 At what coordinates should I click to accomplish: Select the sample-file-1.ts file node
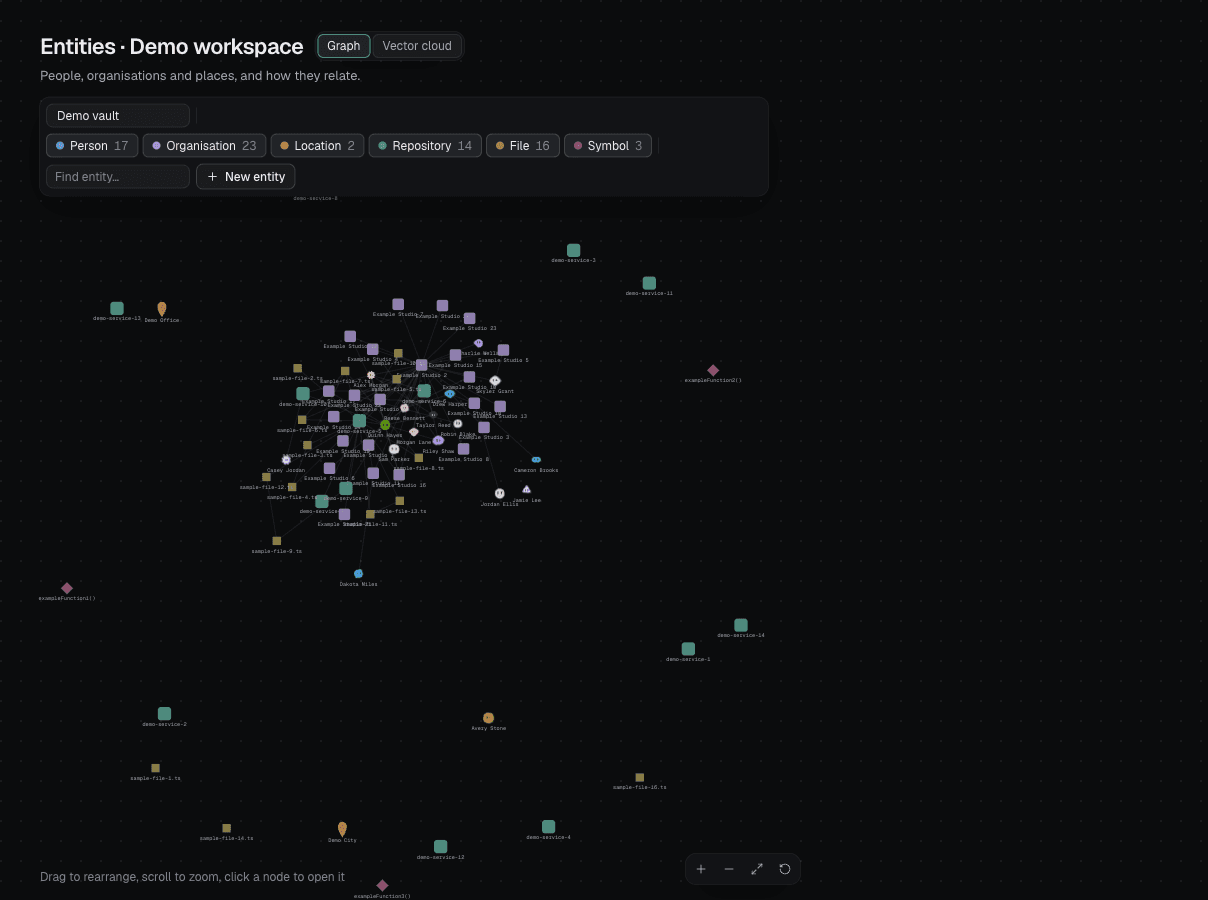coord(155,768)
